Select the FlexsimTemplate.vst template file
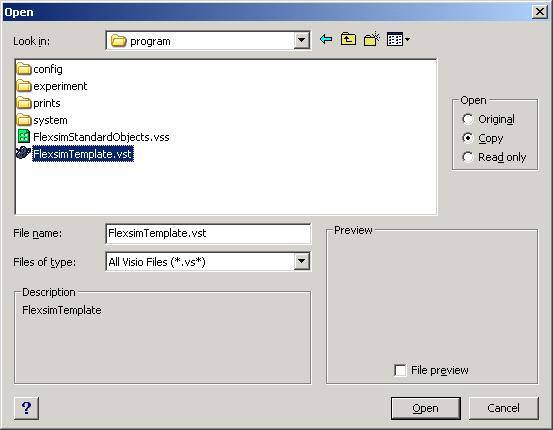Viewport: 553px width, 430px height. click(75, 154)
